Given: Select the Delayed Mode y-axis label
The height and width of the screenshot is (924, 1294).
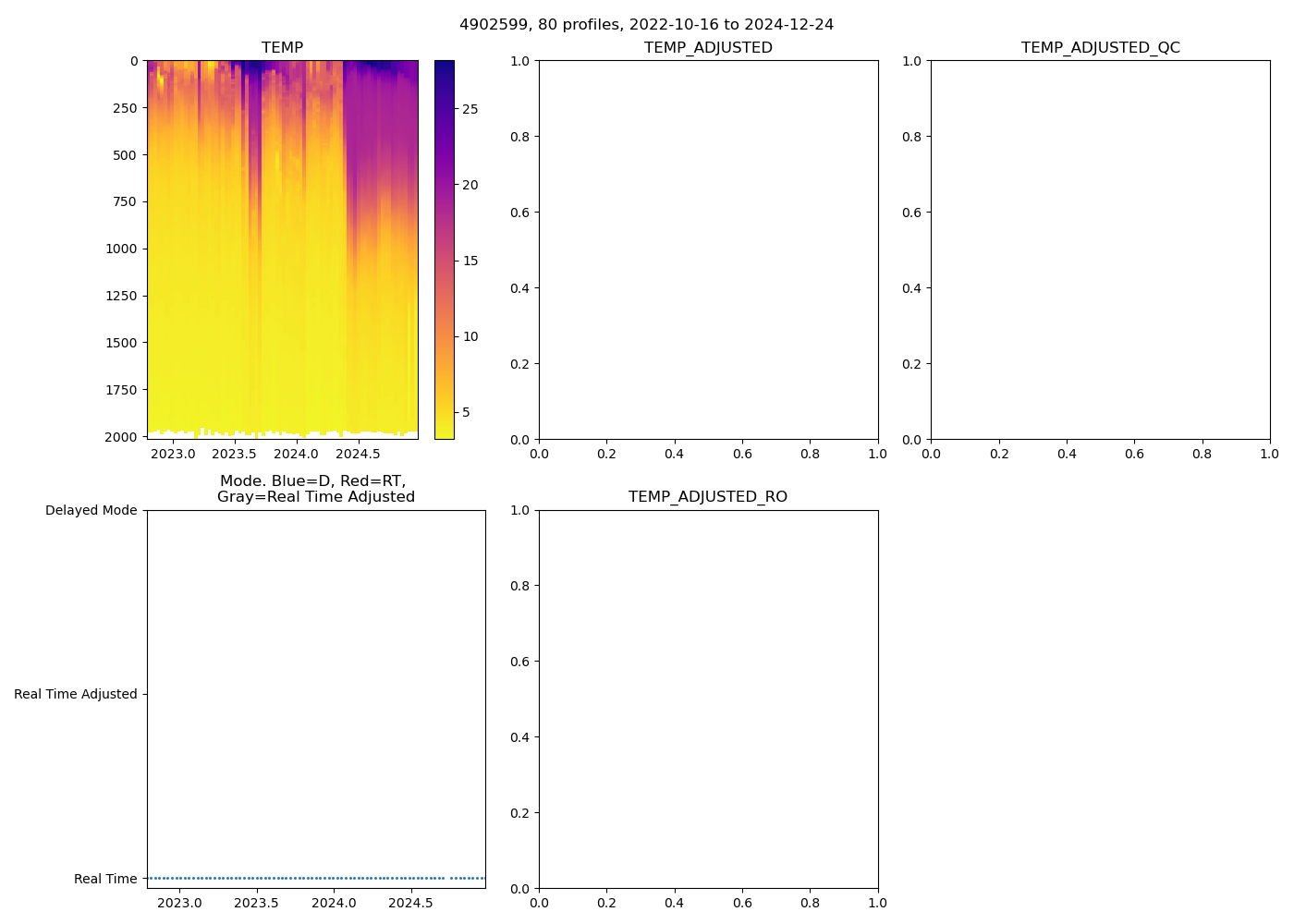Looking at the screenshot, I should click(x=91, y=511).
